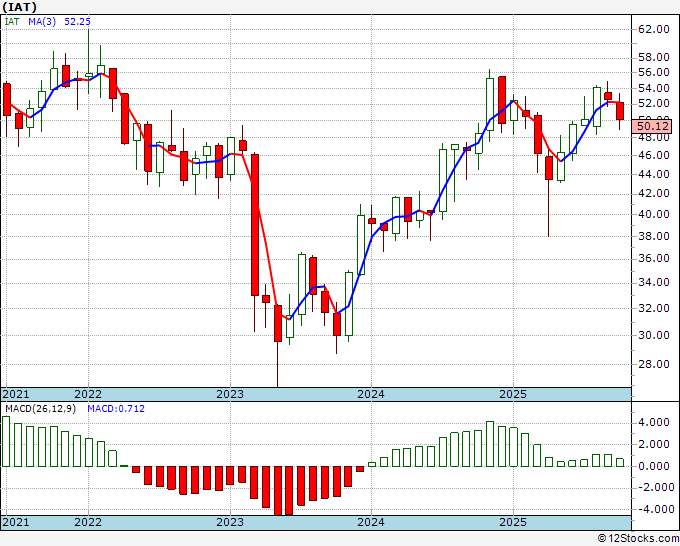Click the IAT legend label
This screenshot has height=546, width=680.
(x=12, y=21)
